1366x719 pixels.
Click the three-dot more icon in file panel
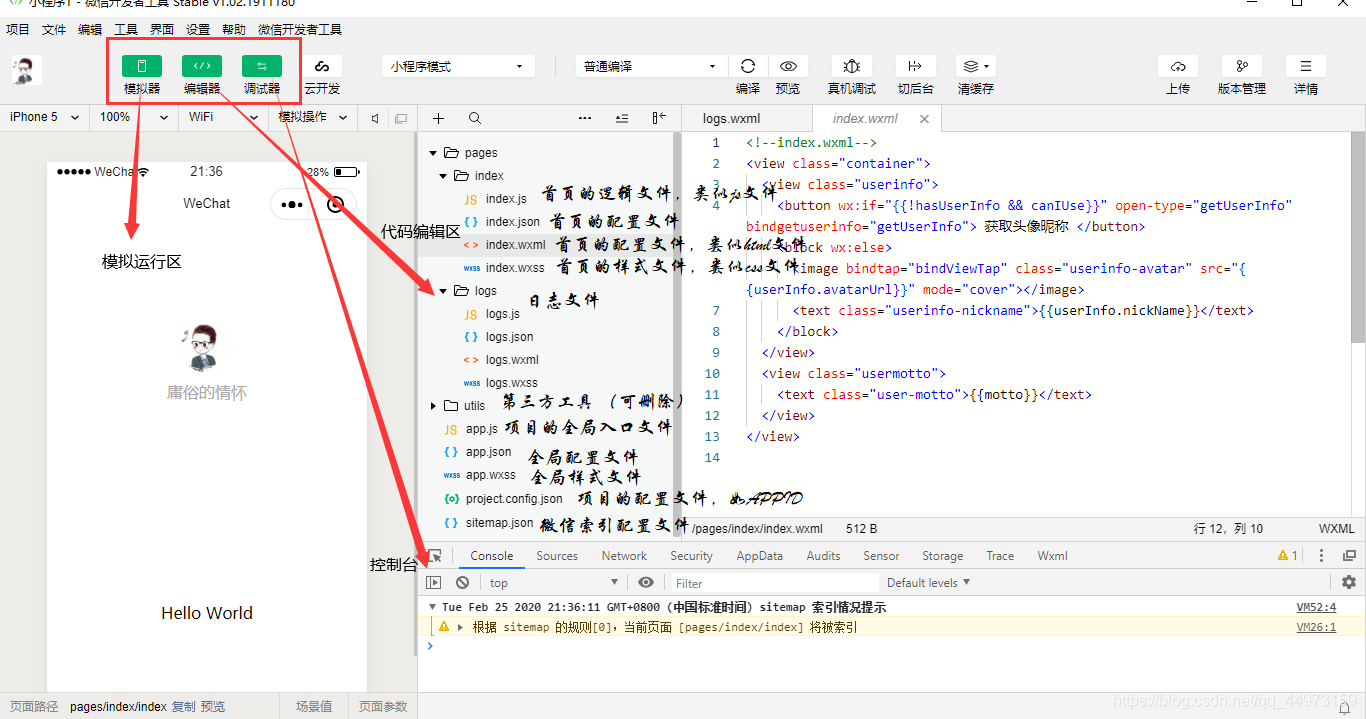point(585,118)
